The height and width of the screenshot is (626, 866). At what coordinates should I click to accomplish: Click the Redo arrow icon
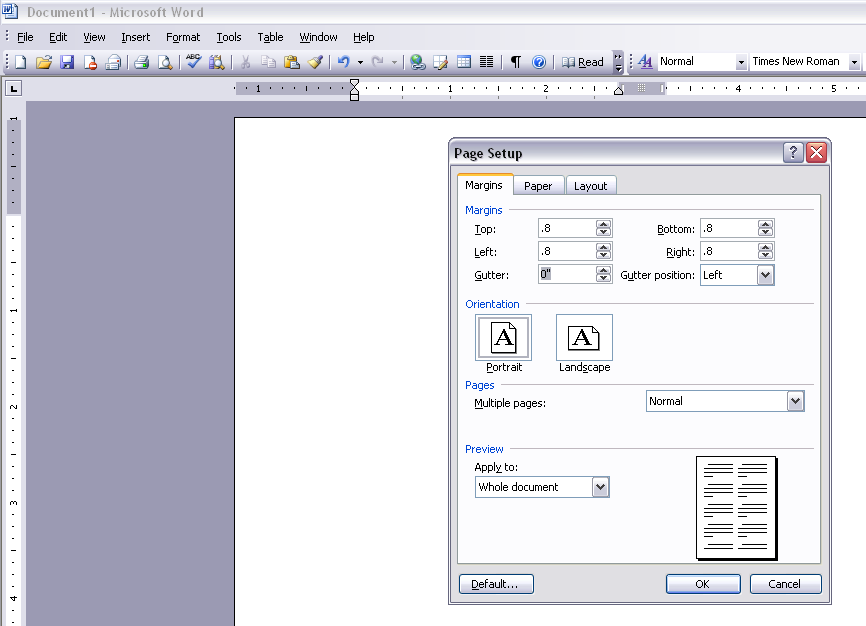pyautogui.click(x=378, y=62)
